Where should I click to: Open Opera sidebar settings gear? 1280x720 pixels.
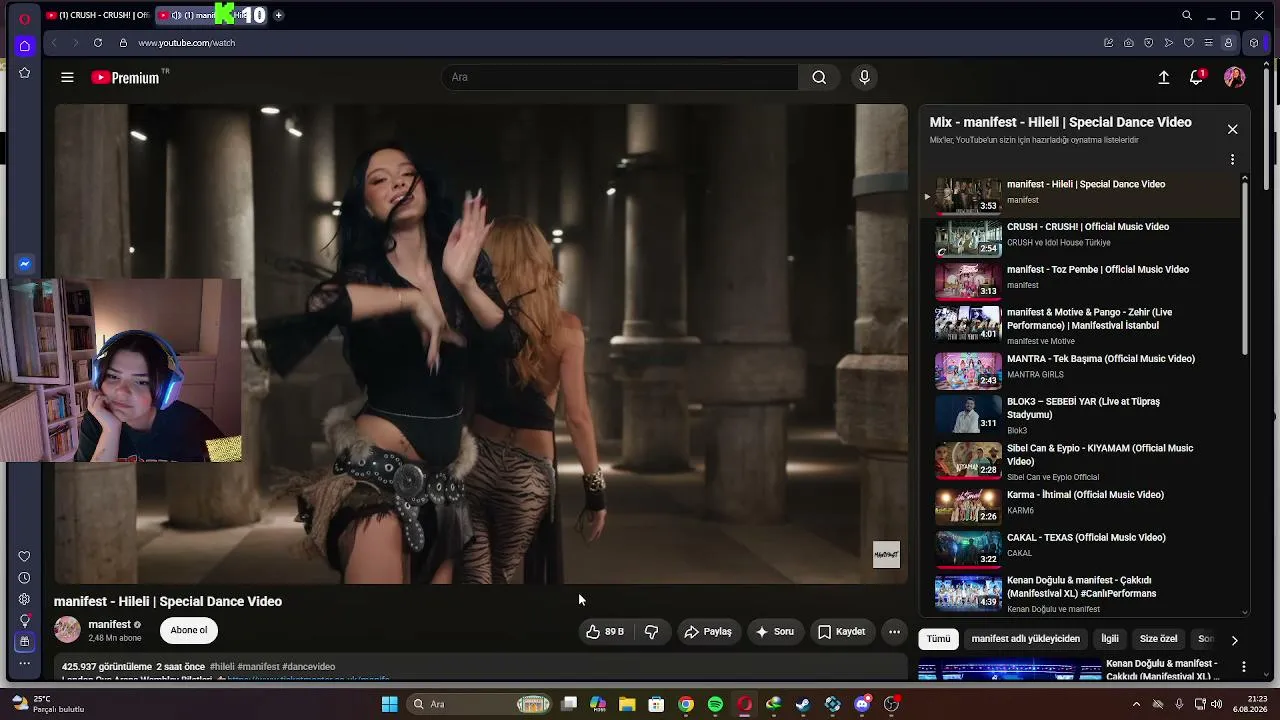25,599
